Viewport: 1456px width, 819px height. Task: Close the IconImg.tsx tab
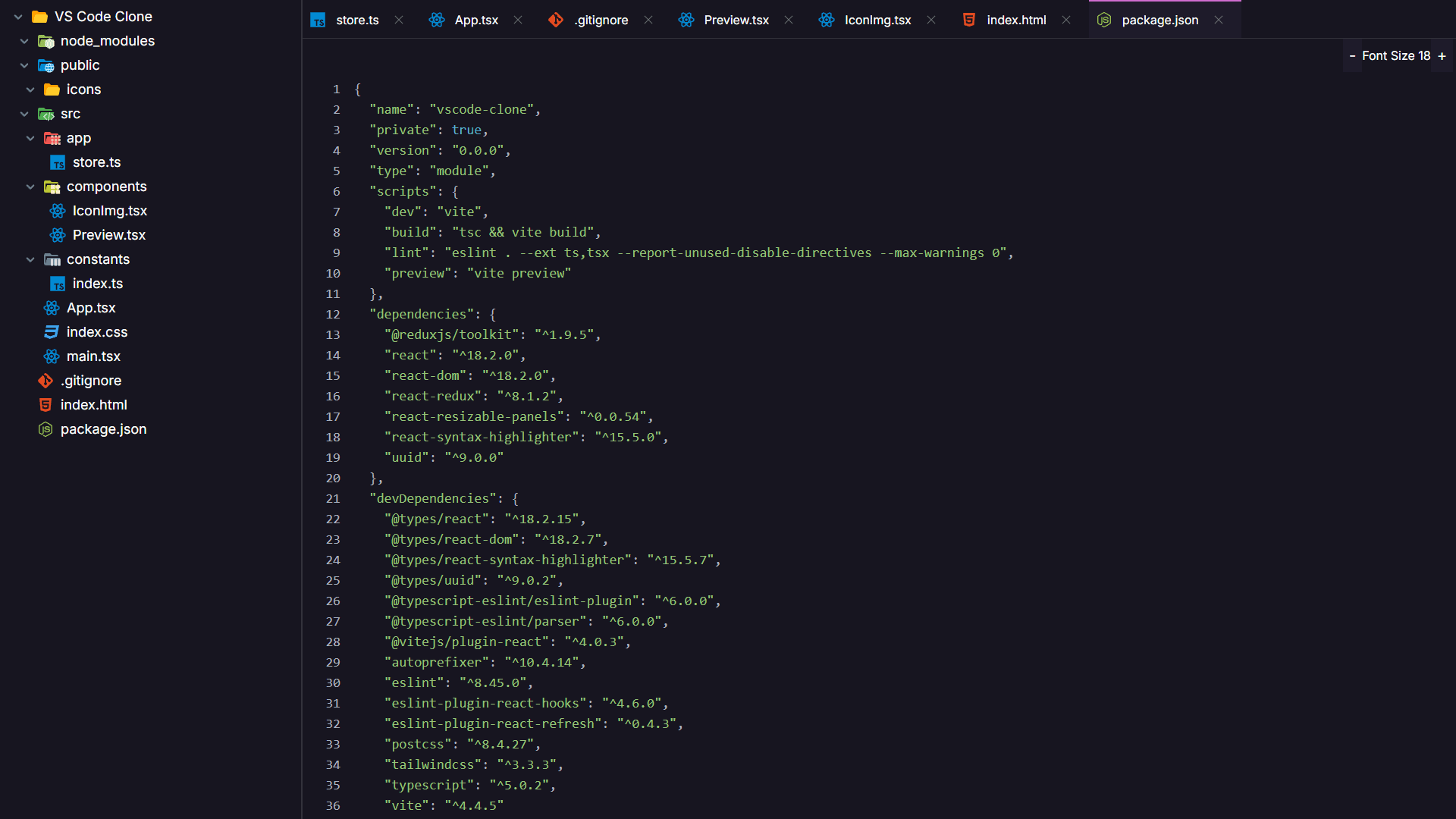click(931, 20)
